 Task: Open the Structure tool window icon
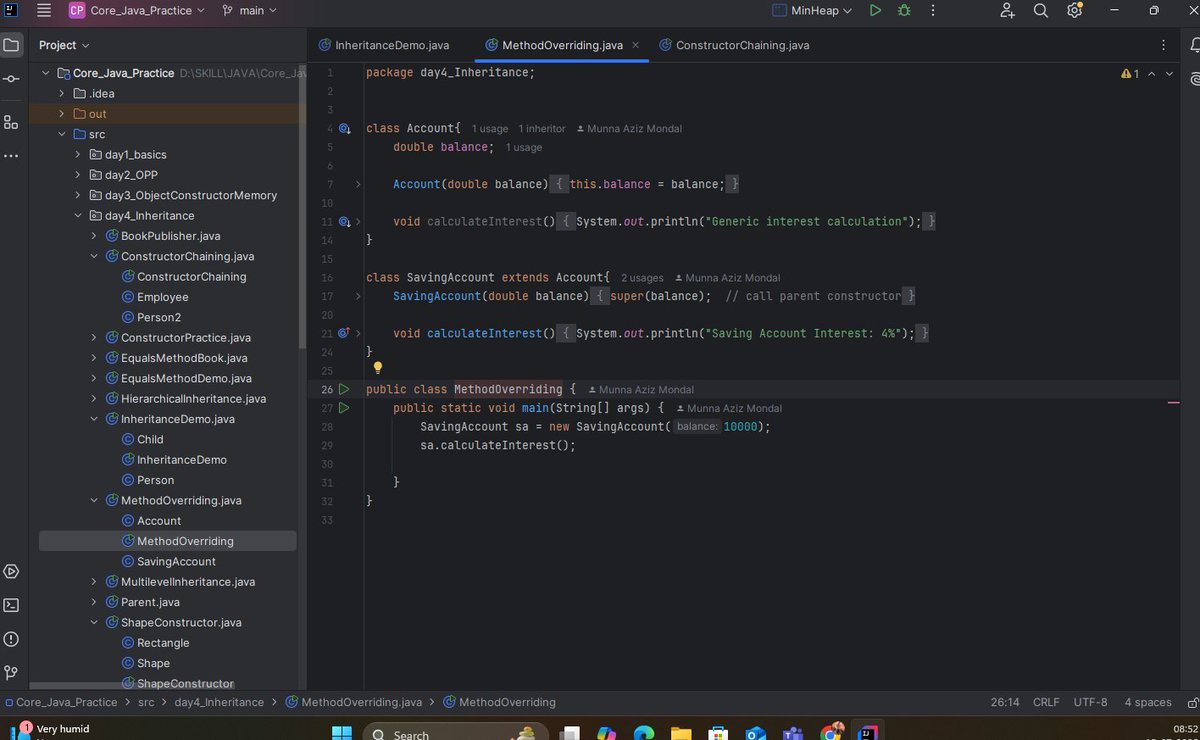point(11,122)
